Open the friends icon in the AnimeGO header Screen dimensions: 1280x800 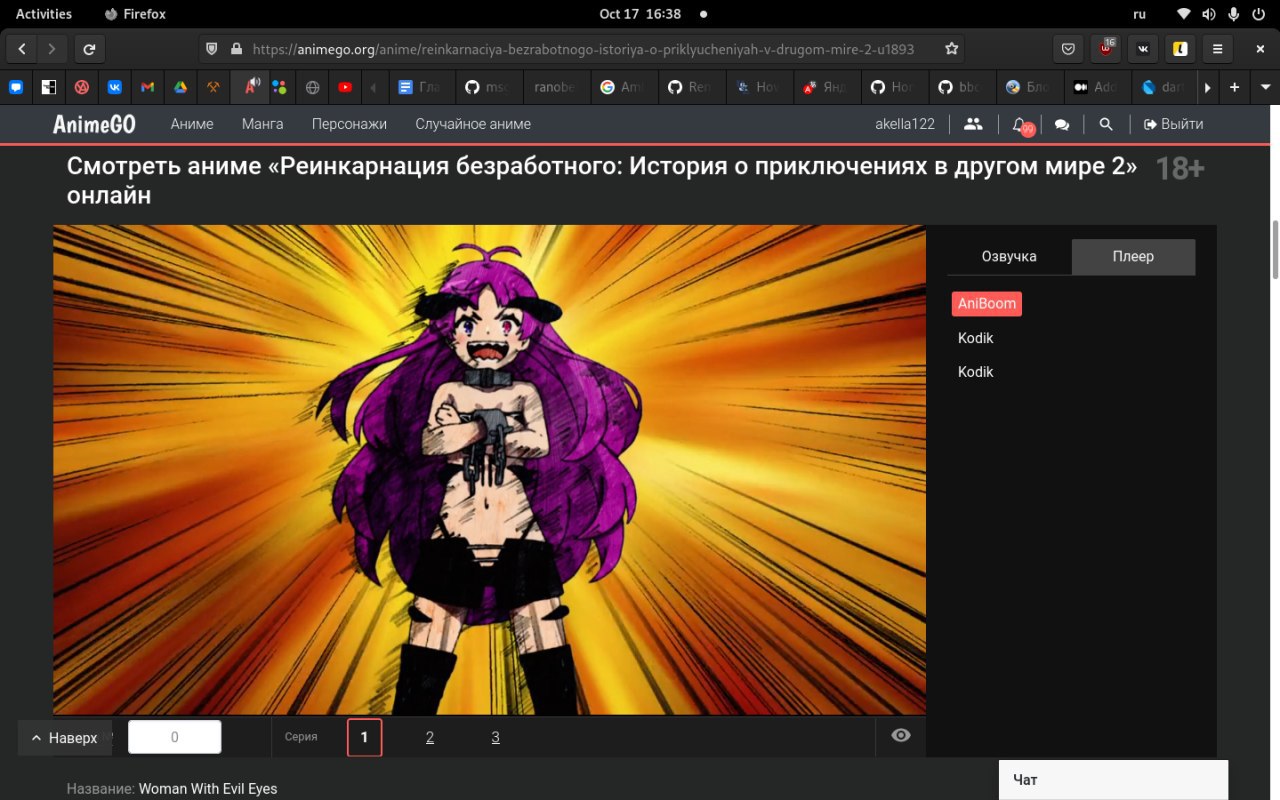pos(972,124)
